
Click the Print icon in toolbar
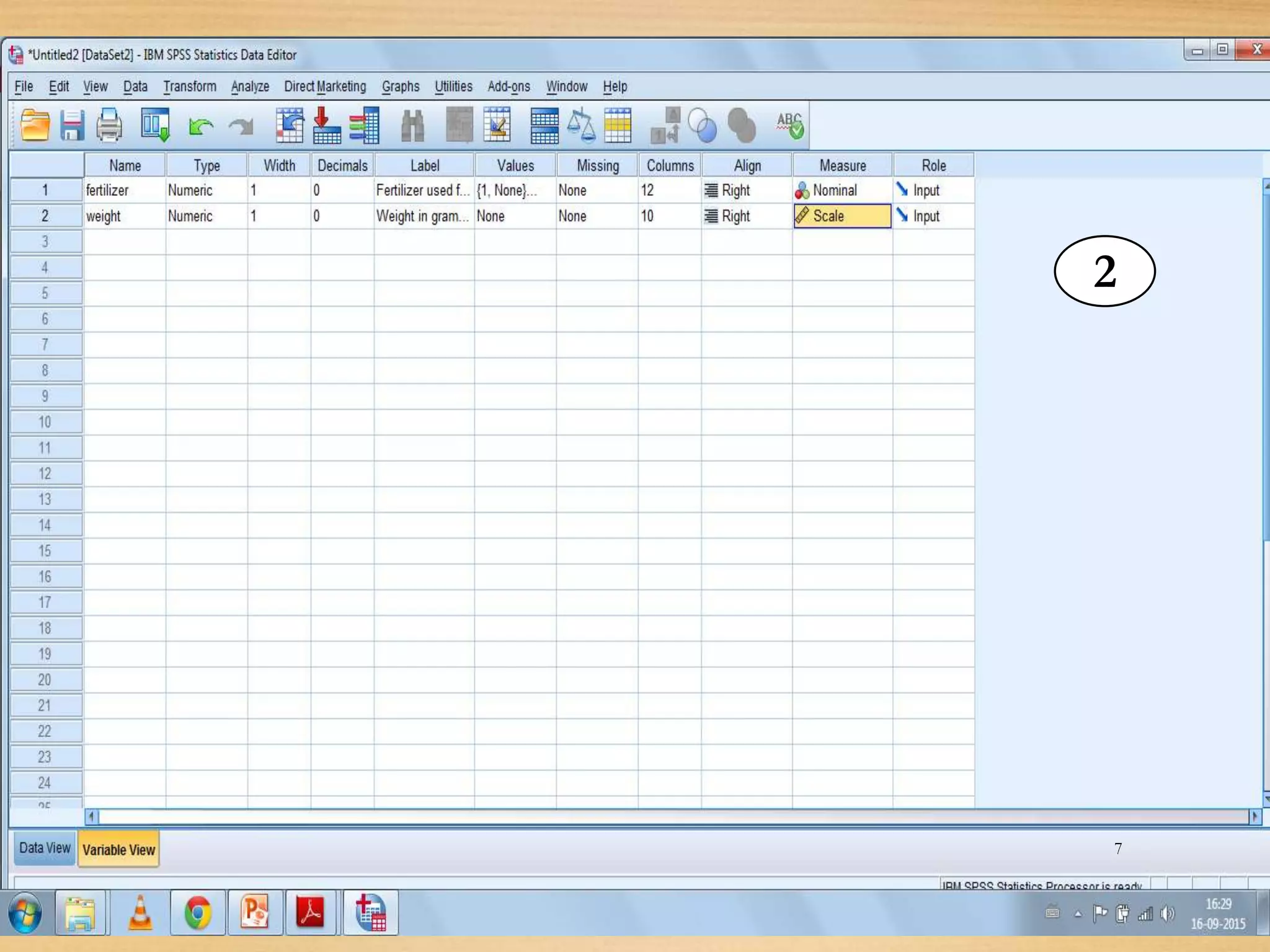click(x=109, y=125)
